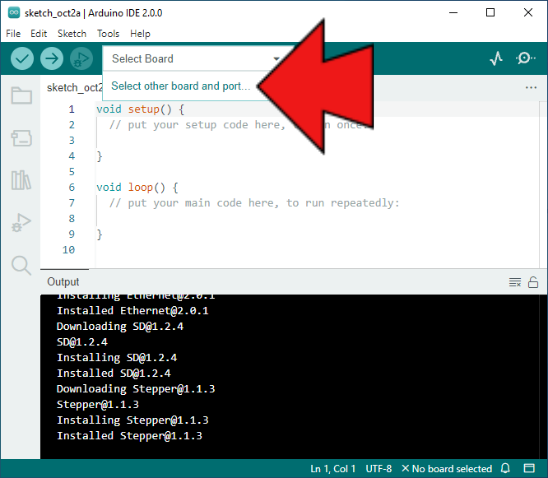Click line number 10 in gutter
Screen dimensions: 548x478
pos(68,250)
